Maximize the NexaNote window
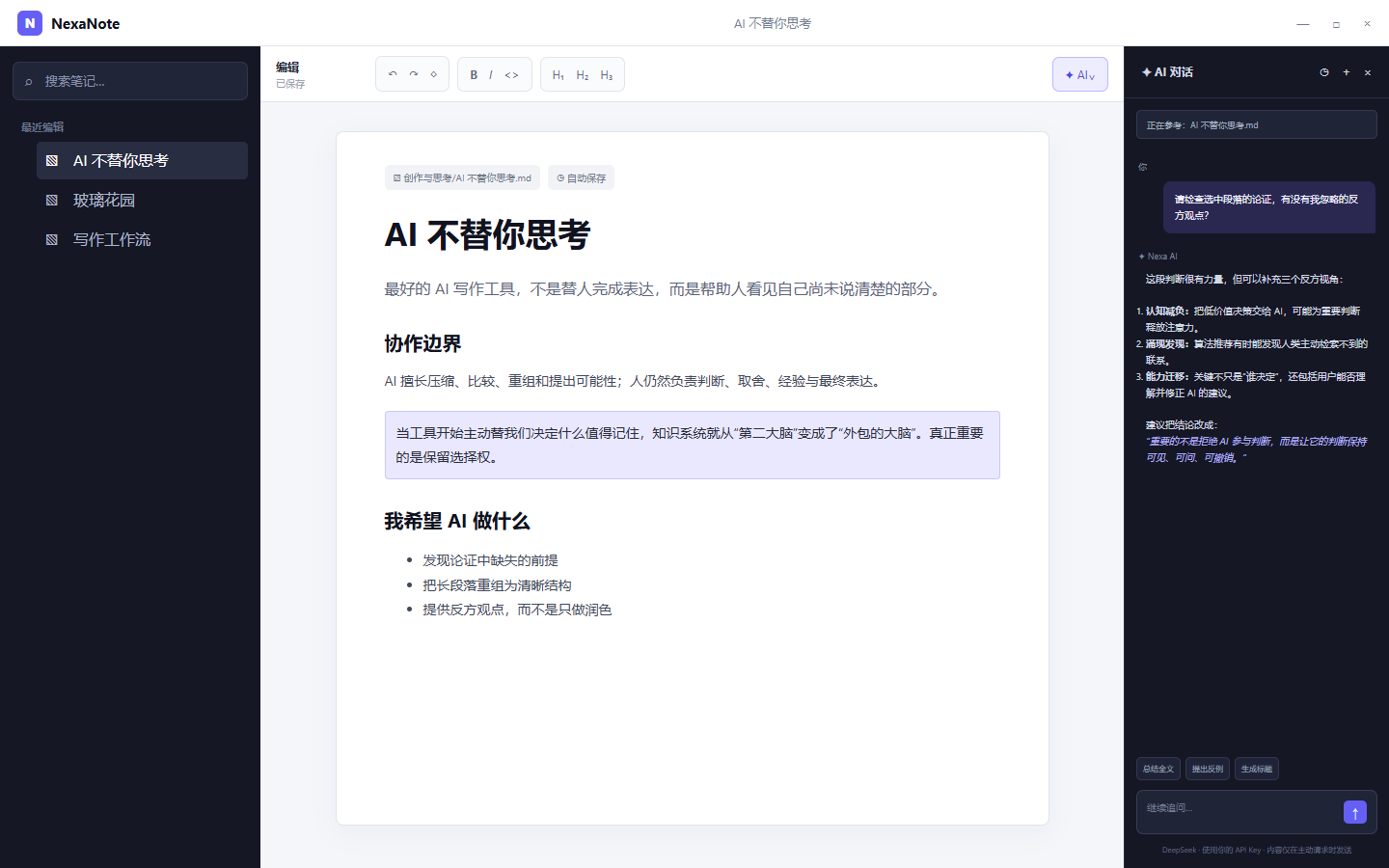The height and width of the screenshot is (868, 1389). [x=1336, y=23]
